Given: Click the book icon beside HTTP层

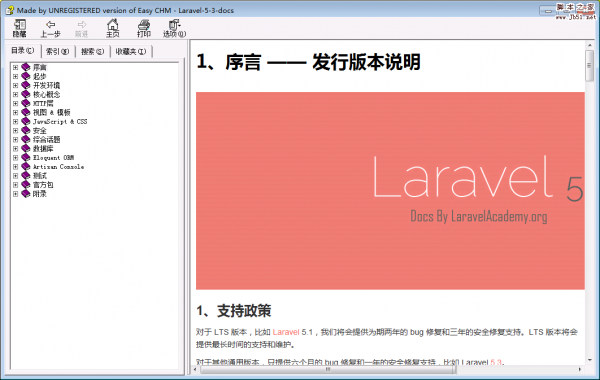Looking at the screenshot, I should pyautogui.click(x=26, y=104).
